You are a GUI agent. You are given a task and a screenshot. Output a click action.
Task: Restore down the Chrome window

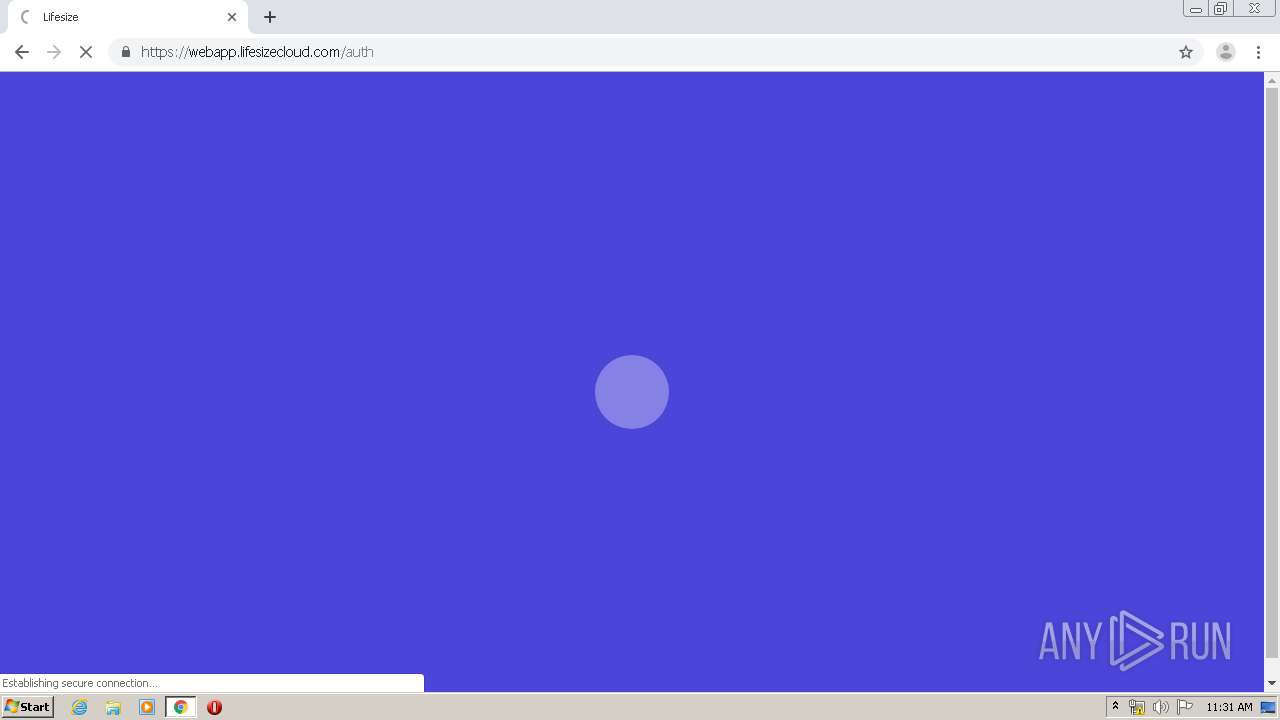1221,9
